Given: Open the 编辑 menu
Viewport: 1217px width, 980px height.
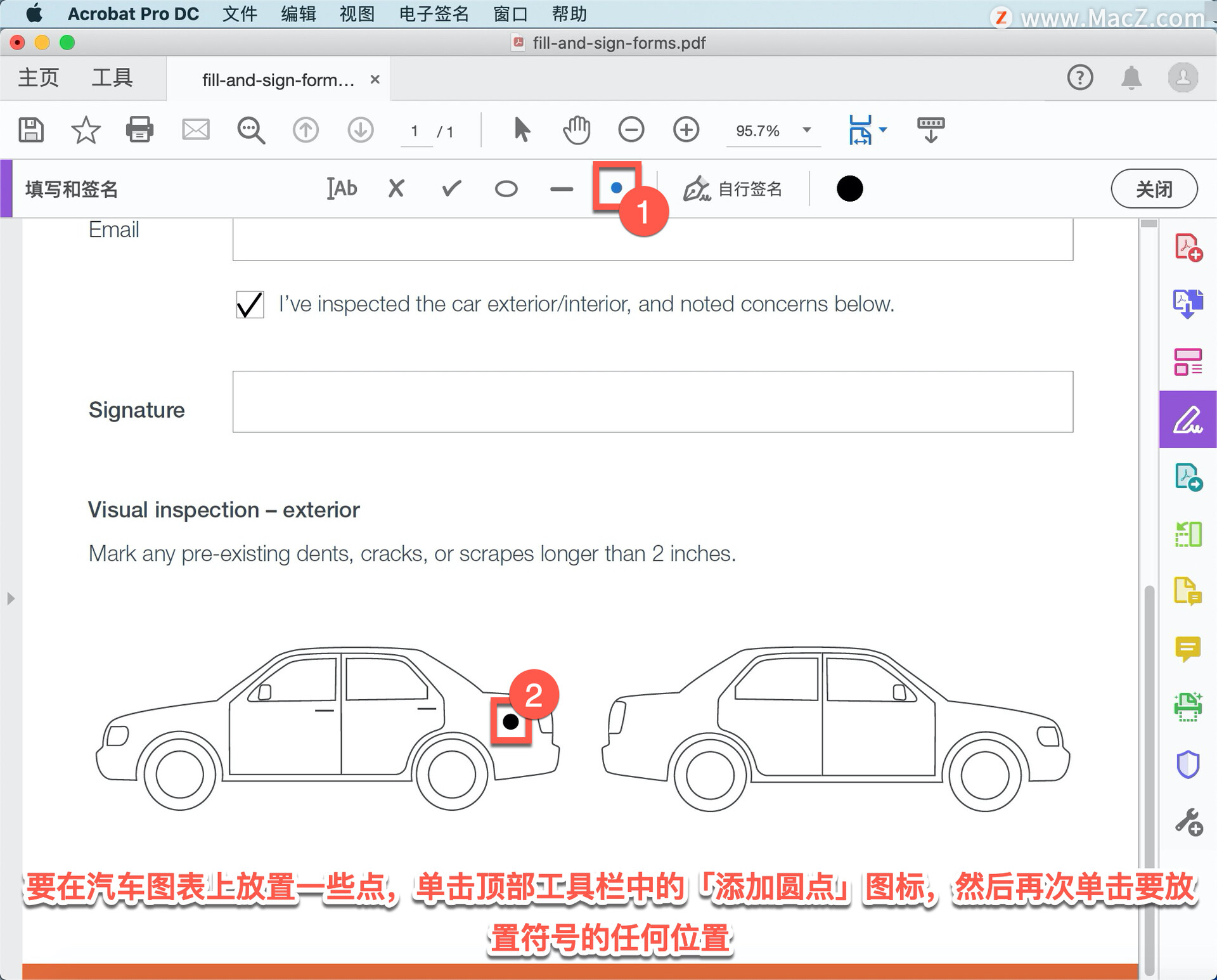Looking at the screenshot, I should point(299,13).
